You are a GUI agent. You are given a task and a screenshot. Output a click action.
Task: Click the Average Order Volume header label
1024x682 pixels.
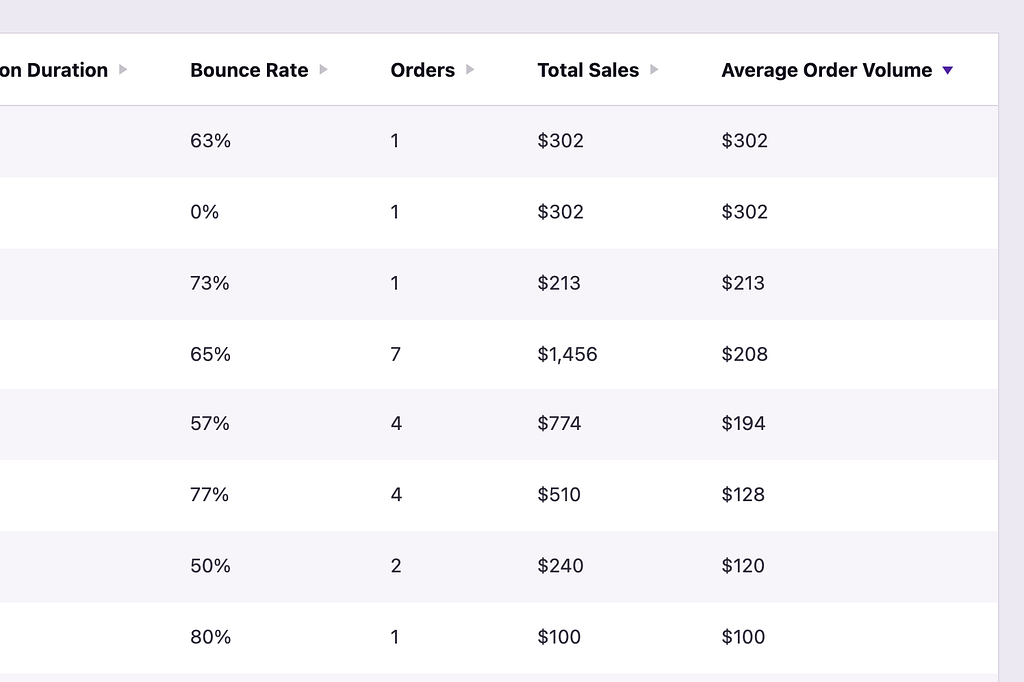[826, 70]
